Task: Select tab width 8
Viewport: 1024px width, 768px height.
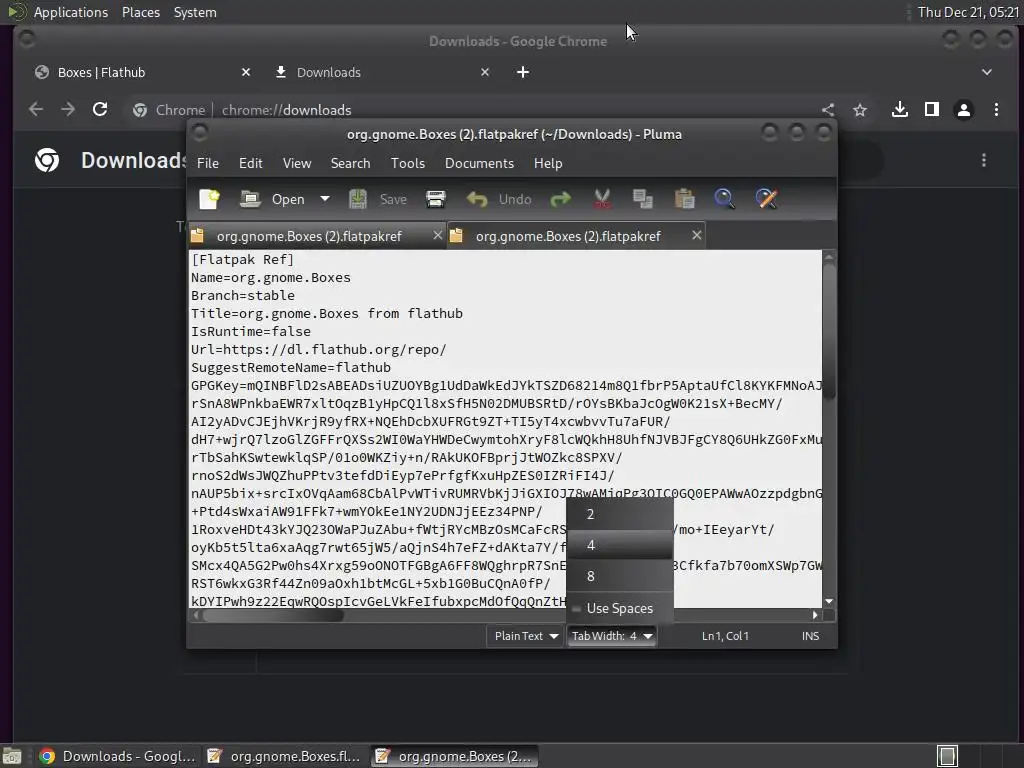Action: (x=620, y=576)
